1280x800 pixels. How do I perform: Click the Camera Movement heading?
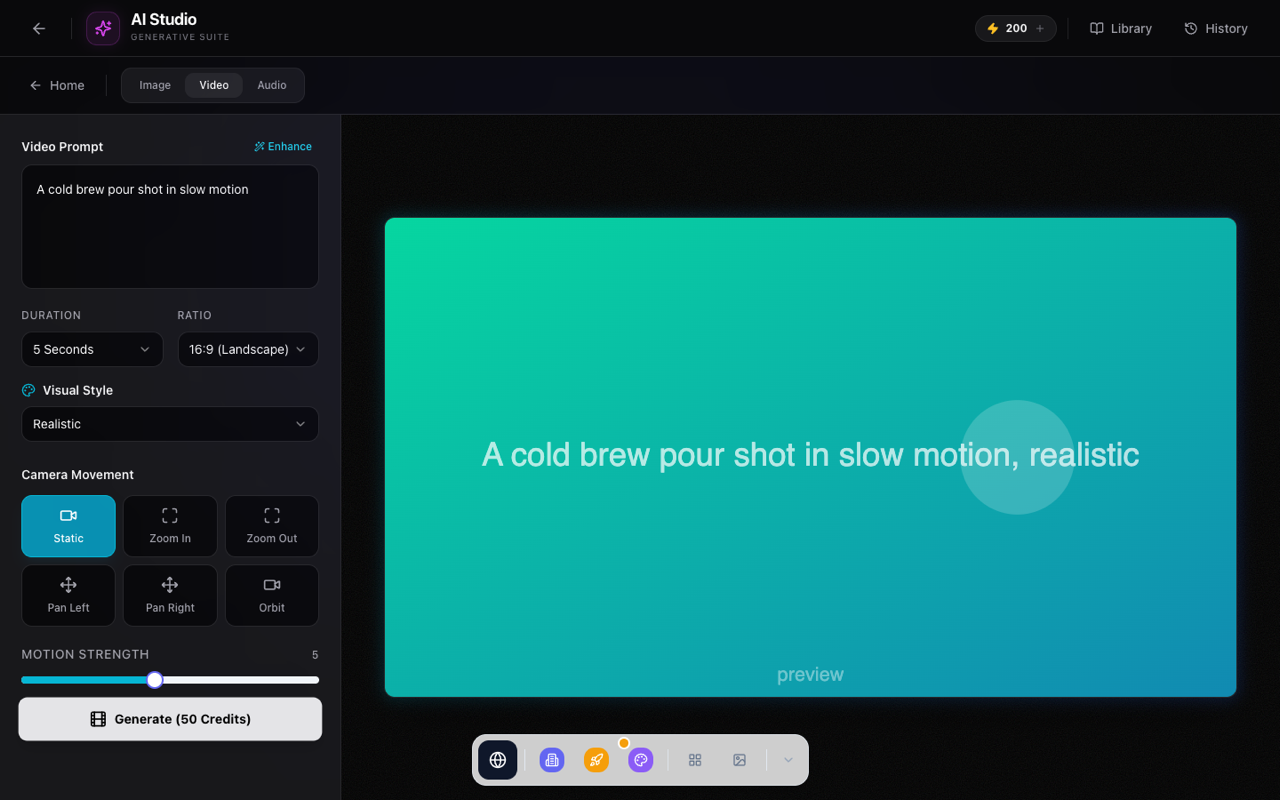pyautogui.click(x=78, y=475)
